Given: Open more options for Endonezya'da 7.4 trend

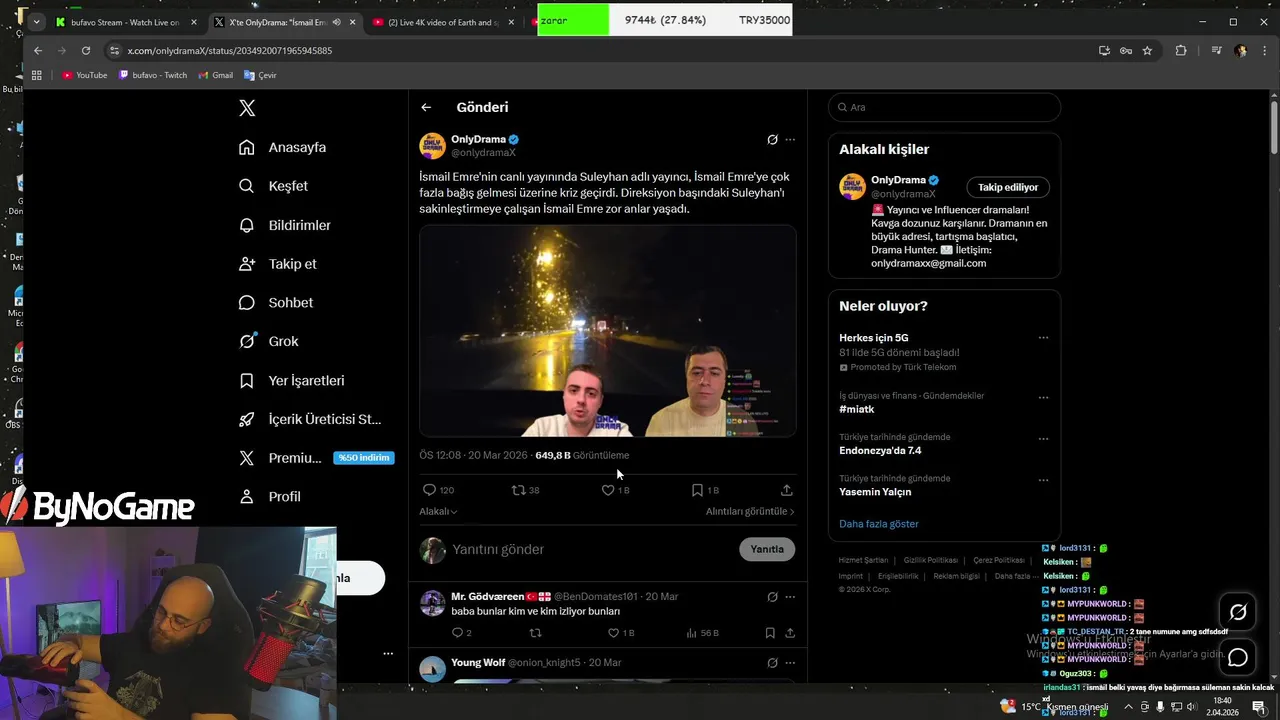Looking at the screenshot, I should click(1043, 439).
